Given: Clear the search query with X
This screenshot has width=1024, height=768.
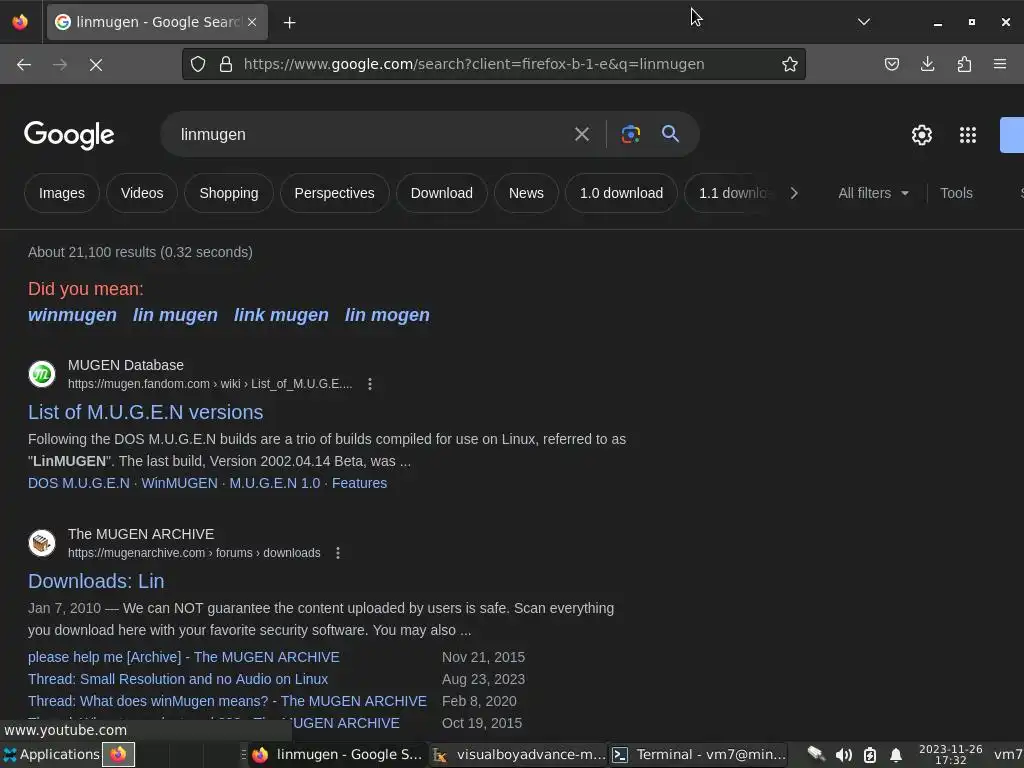Looking at the screenshot, I should click(581, 135).
